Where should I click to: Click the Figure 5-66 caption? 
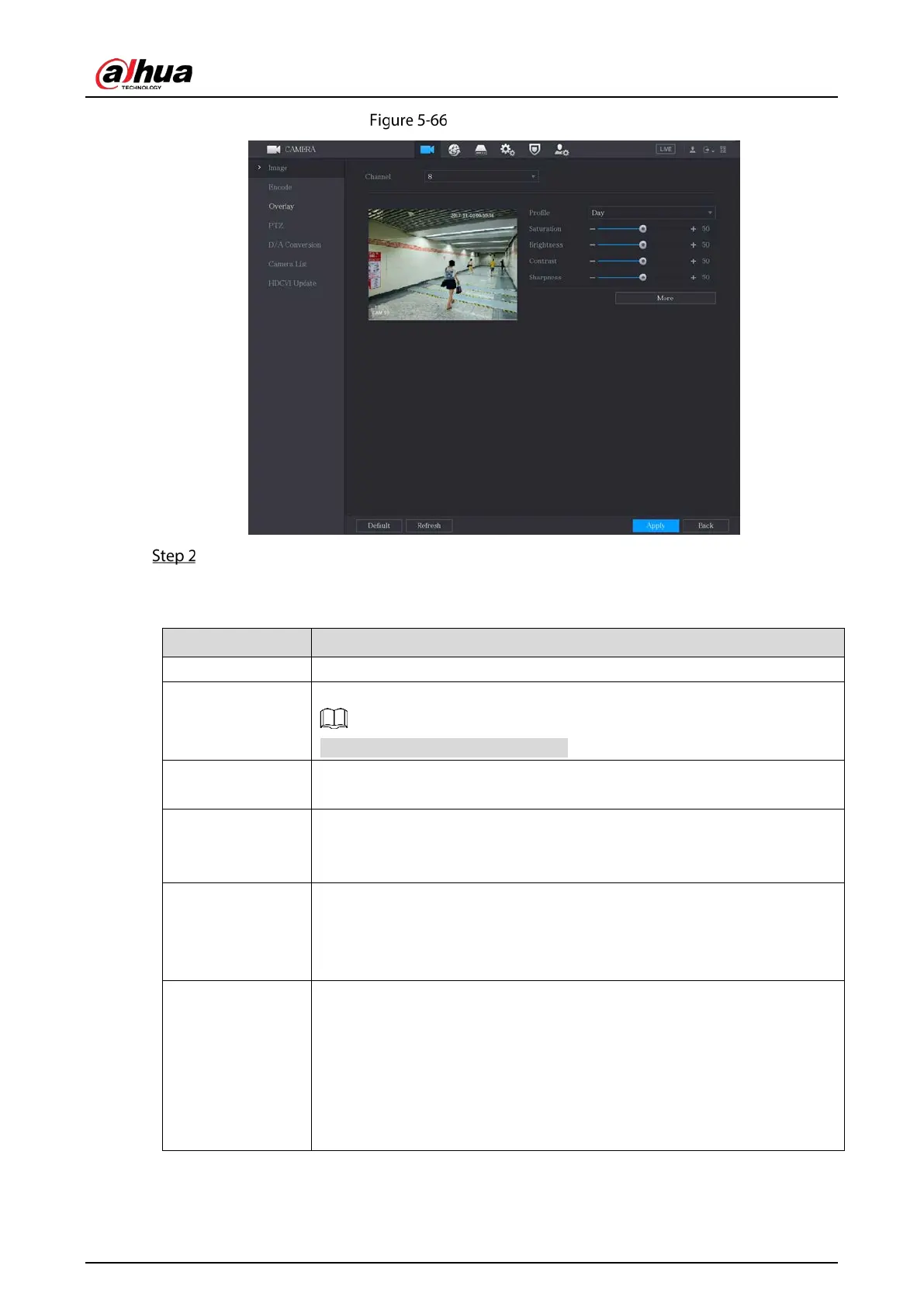click(x=408, y=120)
